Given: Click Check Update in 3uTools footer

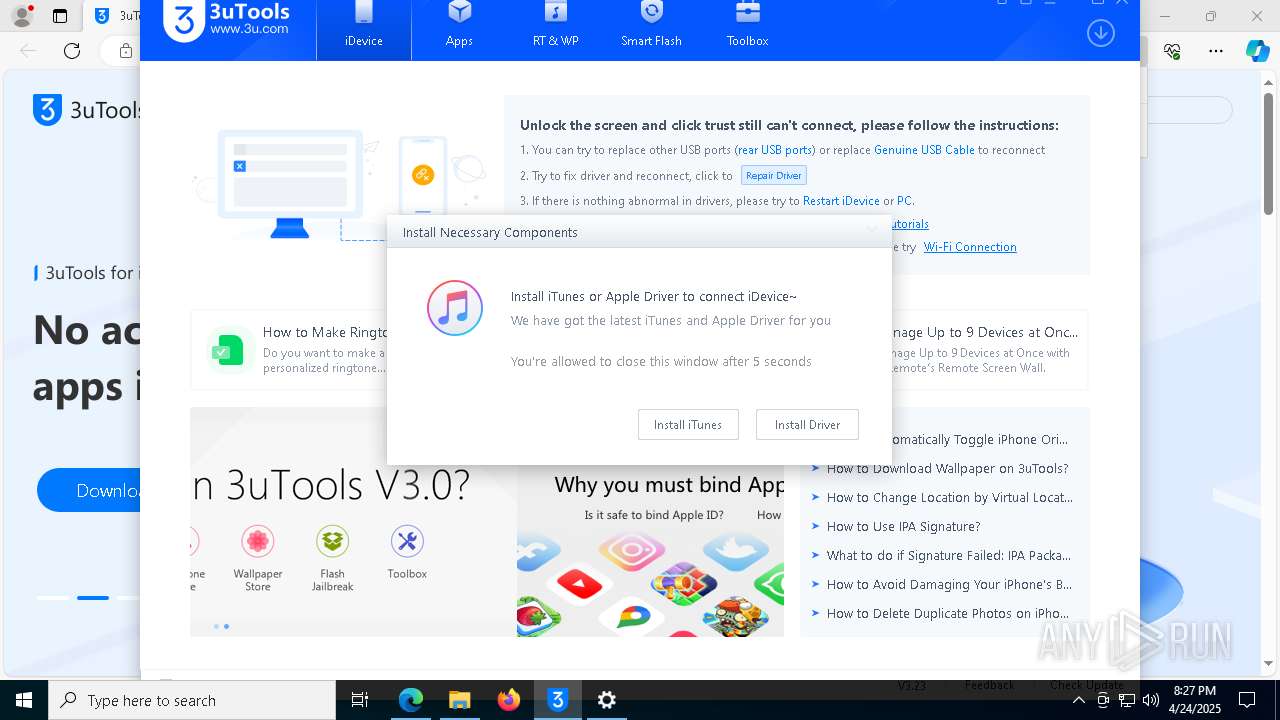Looking at the screenshot, I should pyautogui.click(x=1086, y=685).
